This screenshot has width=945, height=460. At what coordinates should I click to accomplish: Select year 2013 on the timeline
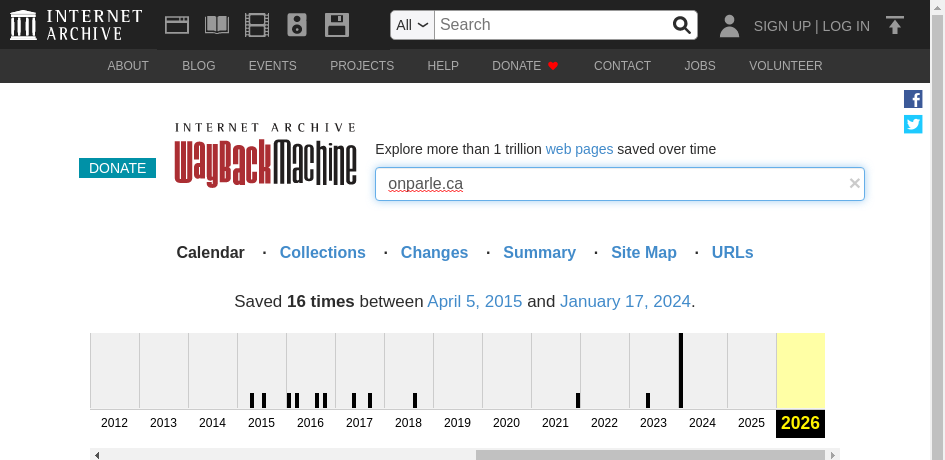163,423
